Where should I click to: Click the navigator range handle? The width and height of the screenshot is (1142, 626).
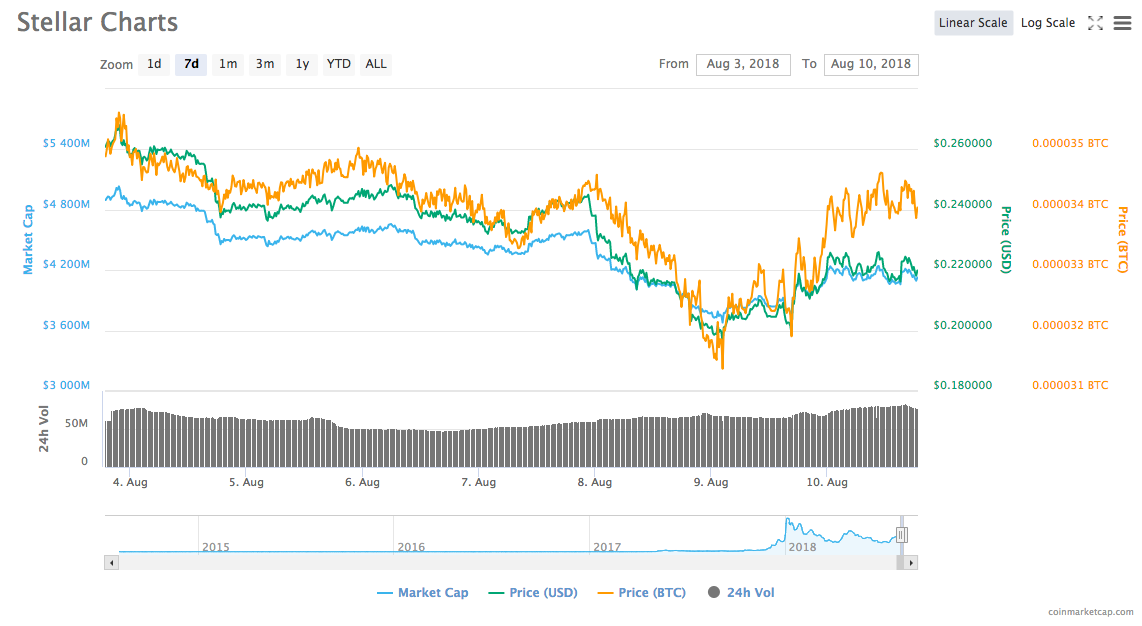tap(903, 534)
